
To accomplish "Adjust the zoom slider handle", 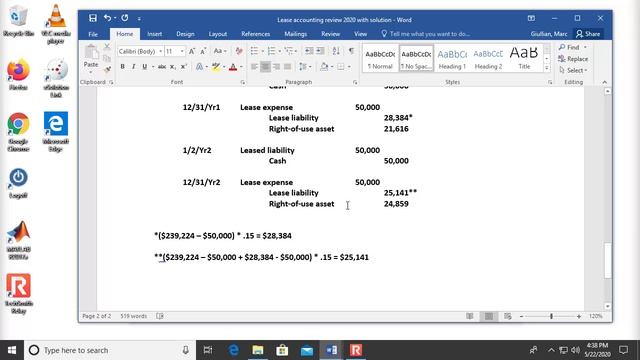I will click(x=551, y=316).
